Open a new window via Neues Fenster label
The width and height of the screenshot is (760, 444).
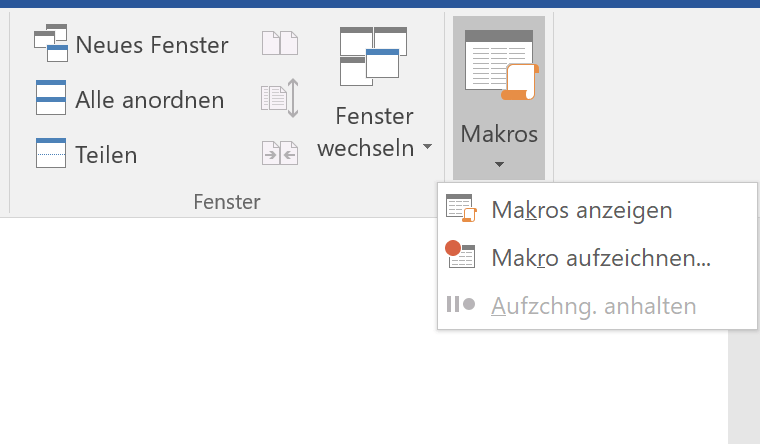(x=152, y=45)
